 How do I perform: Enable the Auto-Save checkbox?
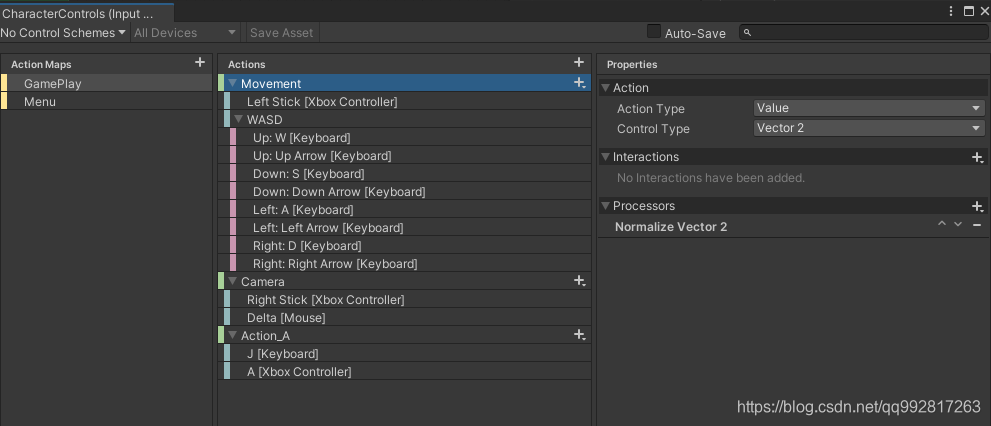654,32
